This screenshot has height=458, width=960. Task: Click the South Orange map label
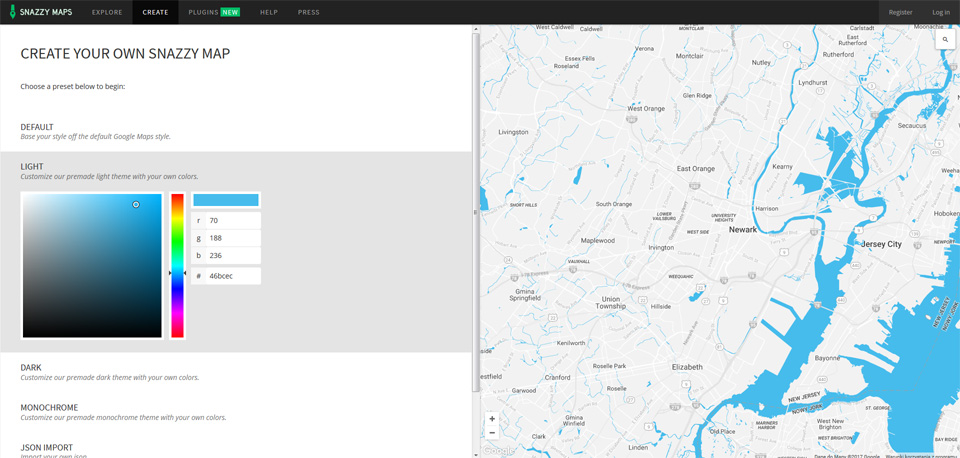point(613,204)
